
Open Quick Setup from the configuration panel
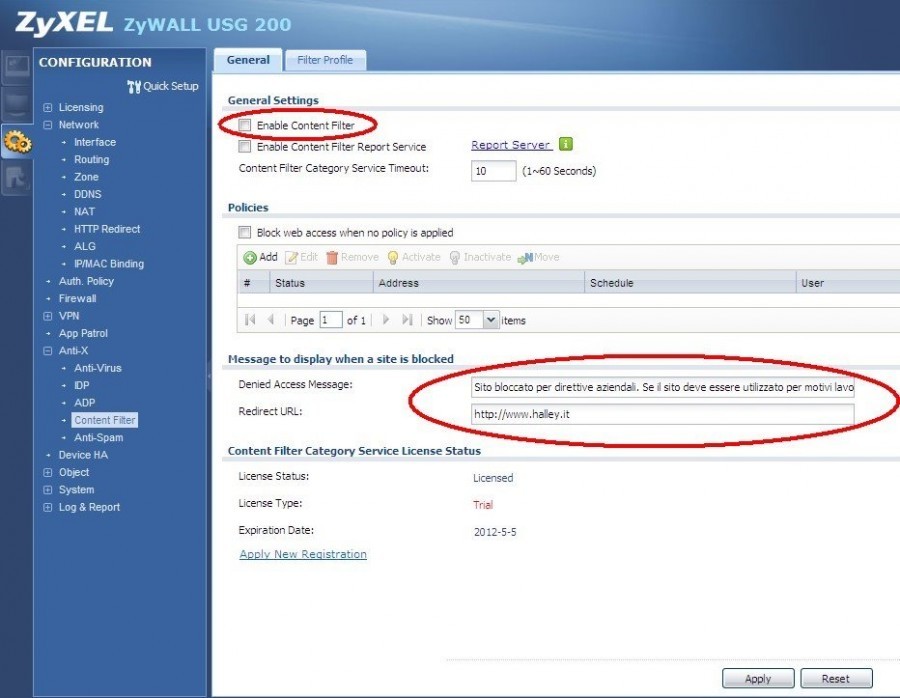click(162, 86)
